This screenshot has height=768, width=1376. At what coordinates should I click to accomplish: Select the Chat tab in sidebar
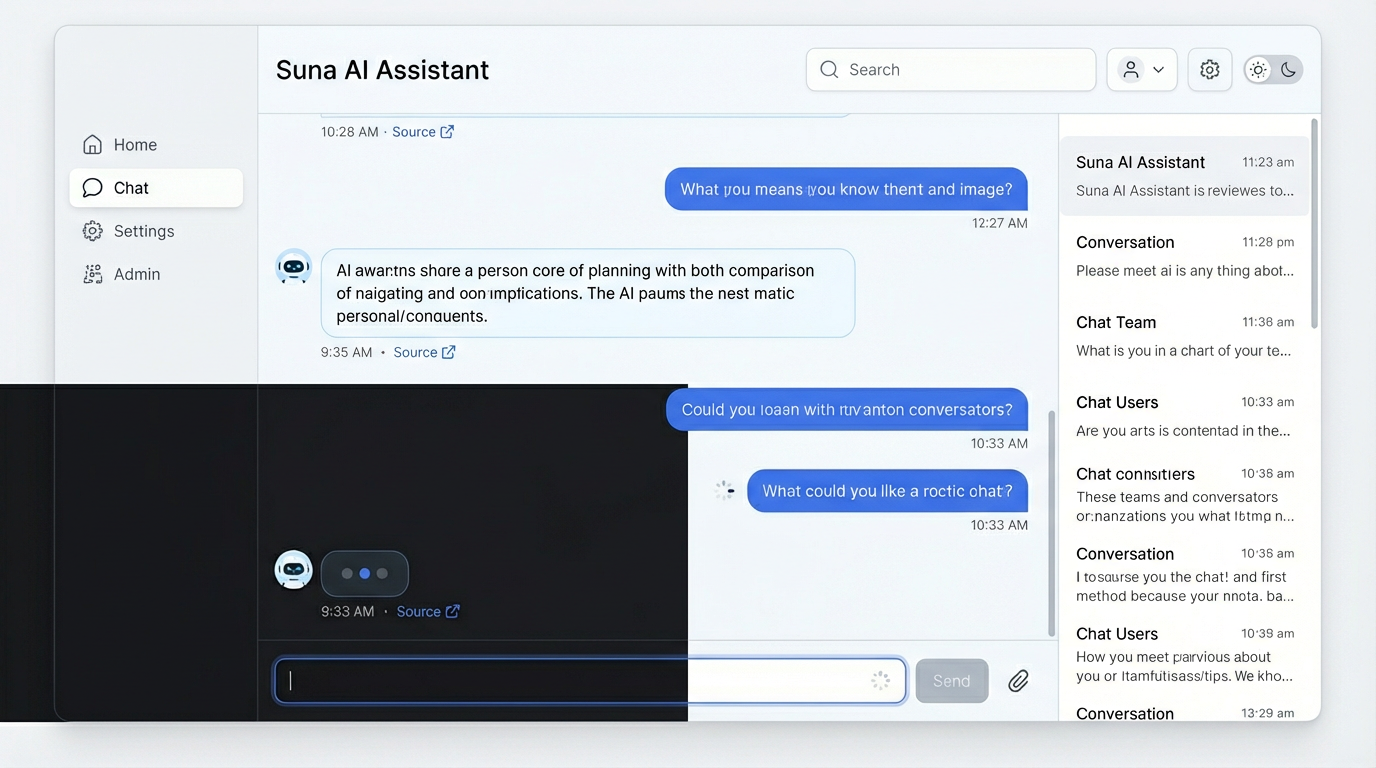click(156, 188)
